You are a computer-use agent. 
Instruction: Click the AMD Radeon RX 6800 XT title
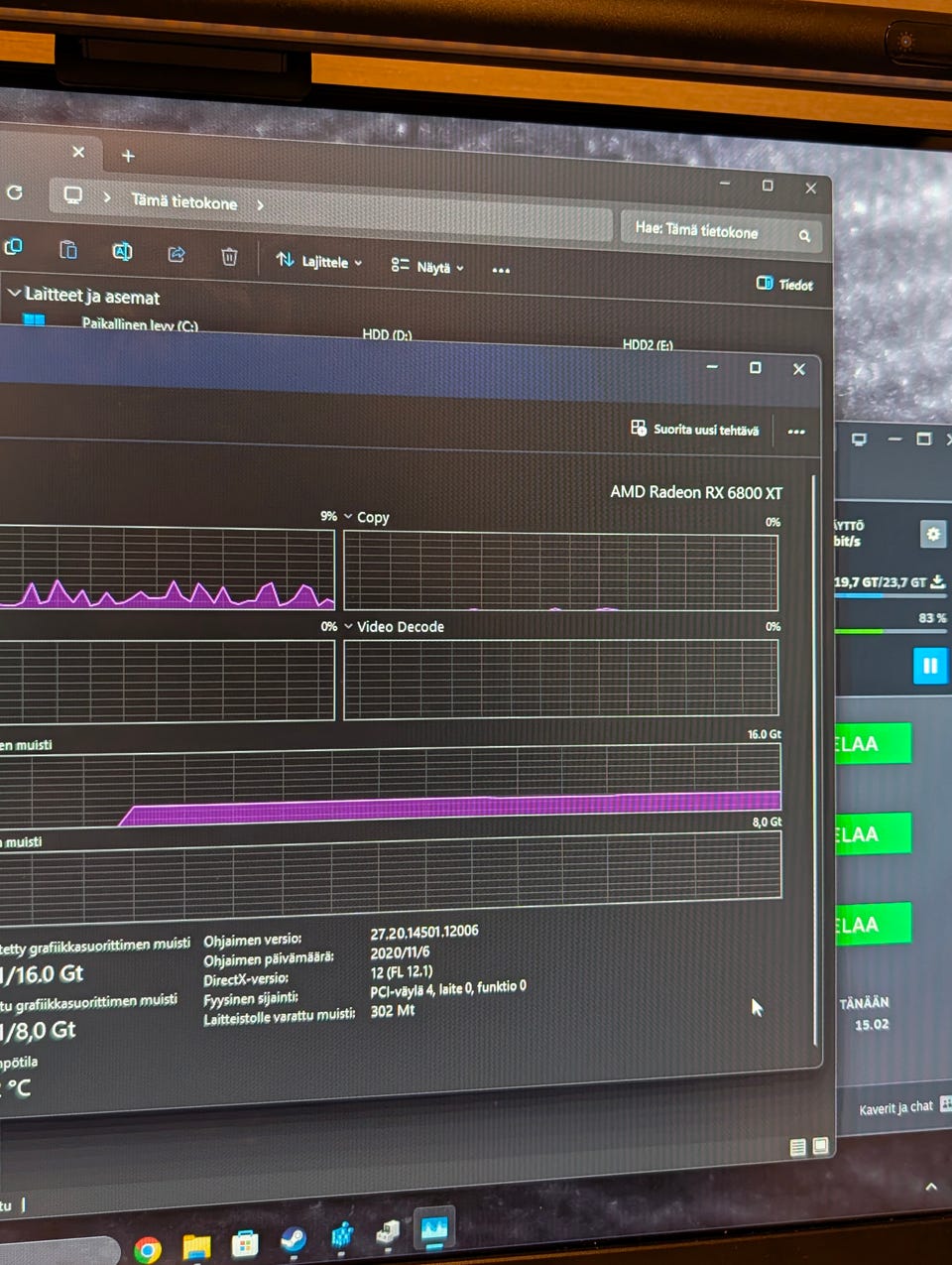(x=696, y=492)
